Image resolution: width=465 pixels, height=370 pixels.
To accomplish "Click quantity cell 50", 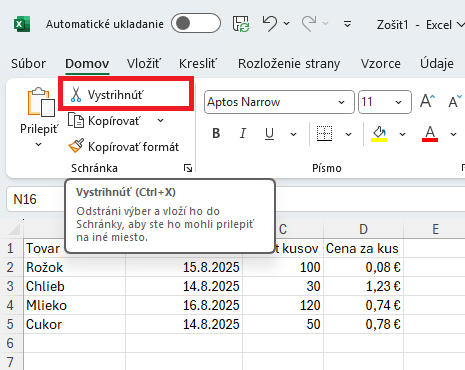I will 283,324.
